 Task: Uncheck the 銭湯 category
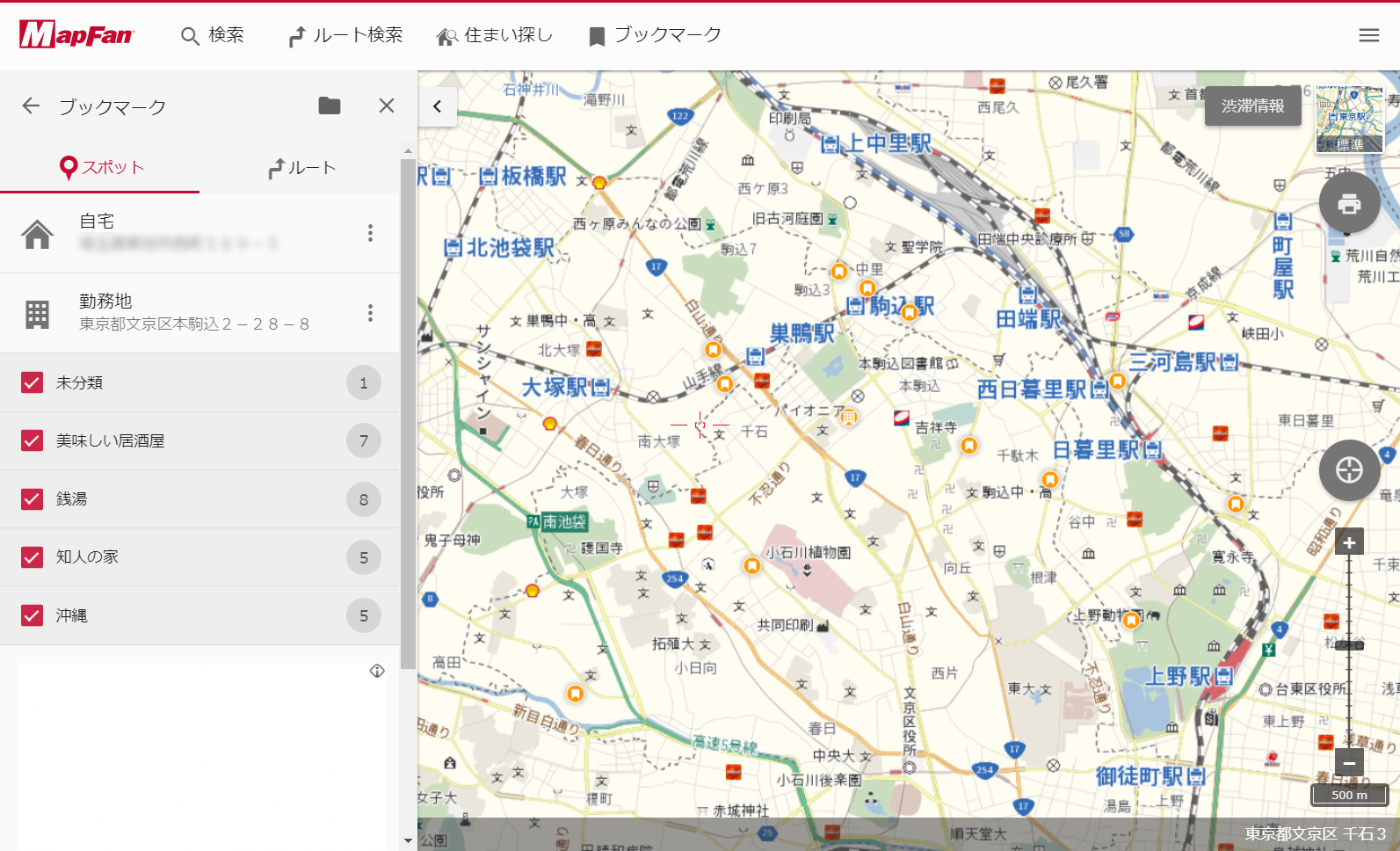32,499
